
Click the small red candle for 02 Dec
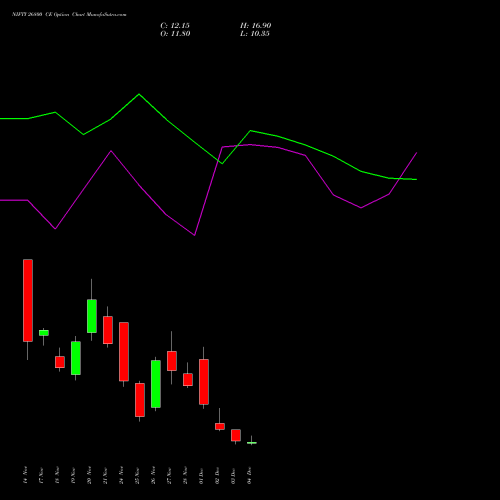pos(220,426)
